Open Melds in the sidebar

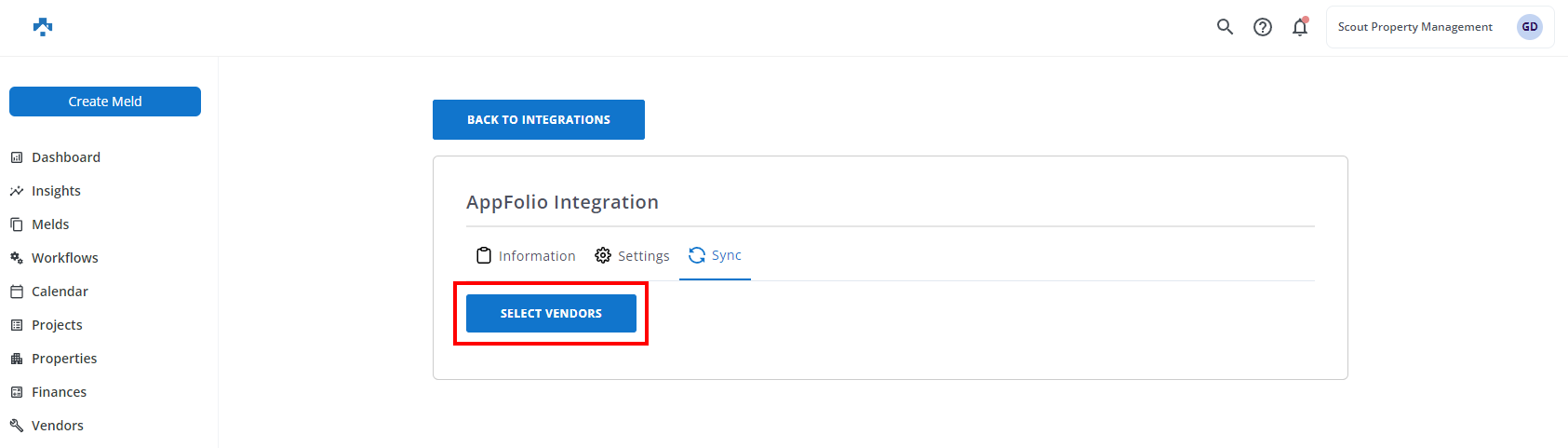[x=50, y=224]
